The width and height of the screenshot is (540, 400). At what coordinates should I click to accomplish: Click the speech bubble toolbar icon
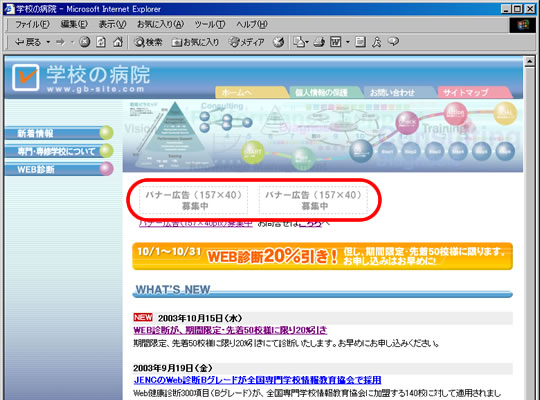pyautogui.click(x=393, y=42)
